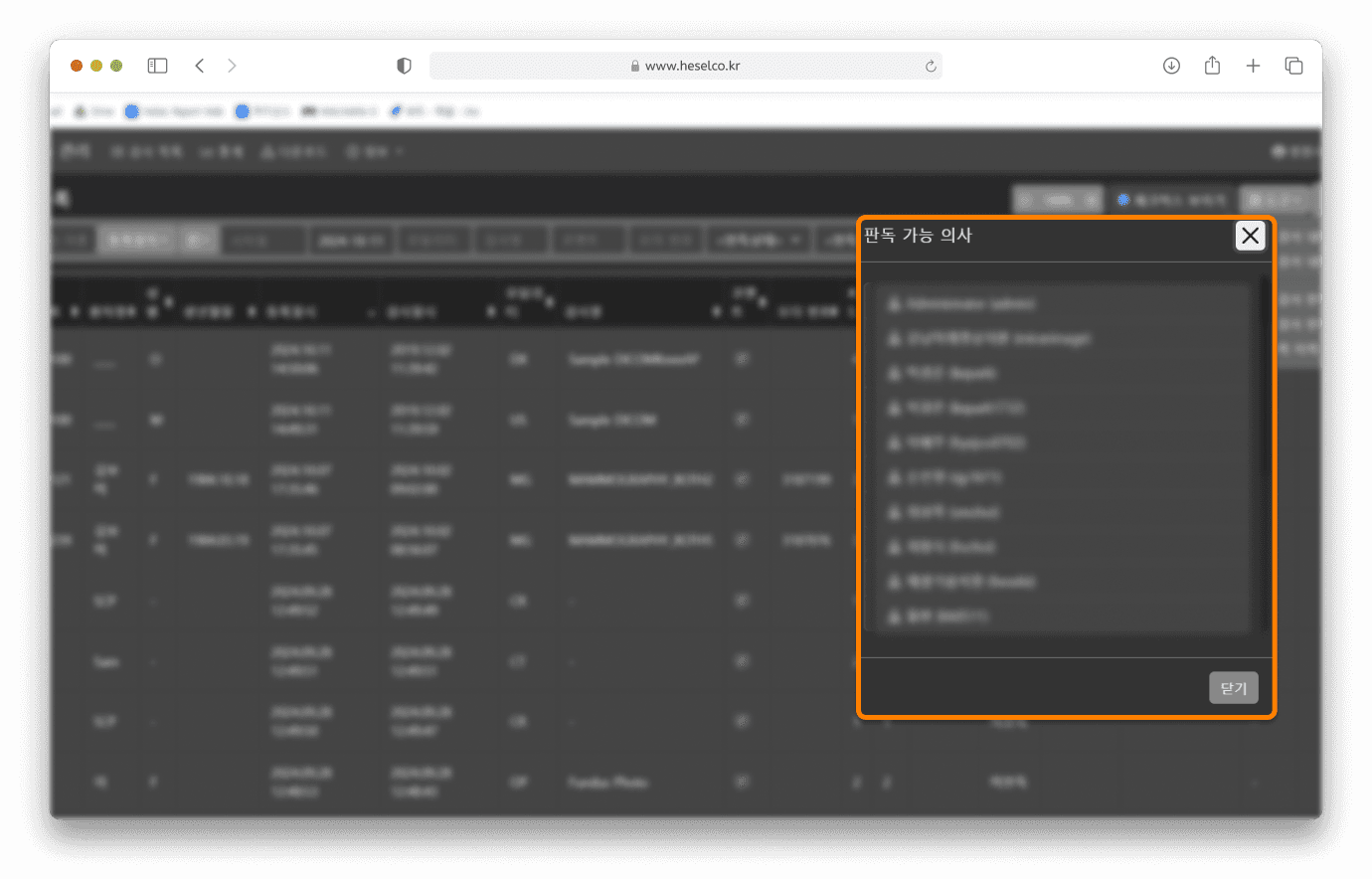Viewport: 1372px width, 879px height.
Task: Reload the www.heselco.kr page
Action: click(931, 66)
